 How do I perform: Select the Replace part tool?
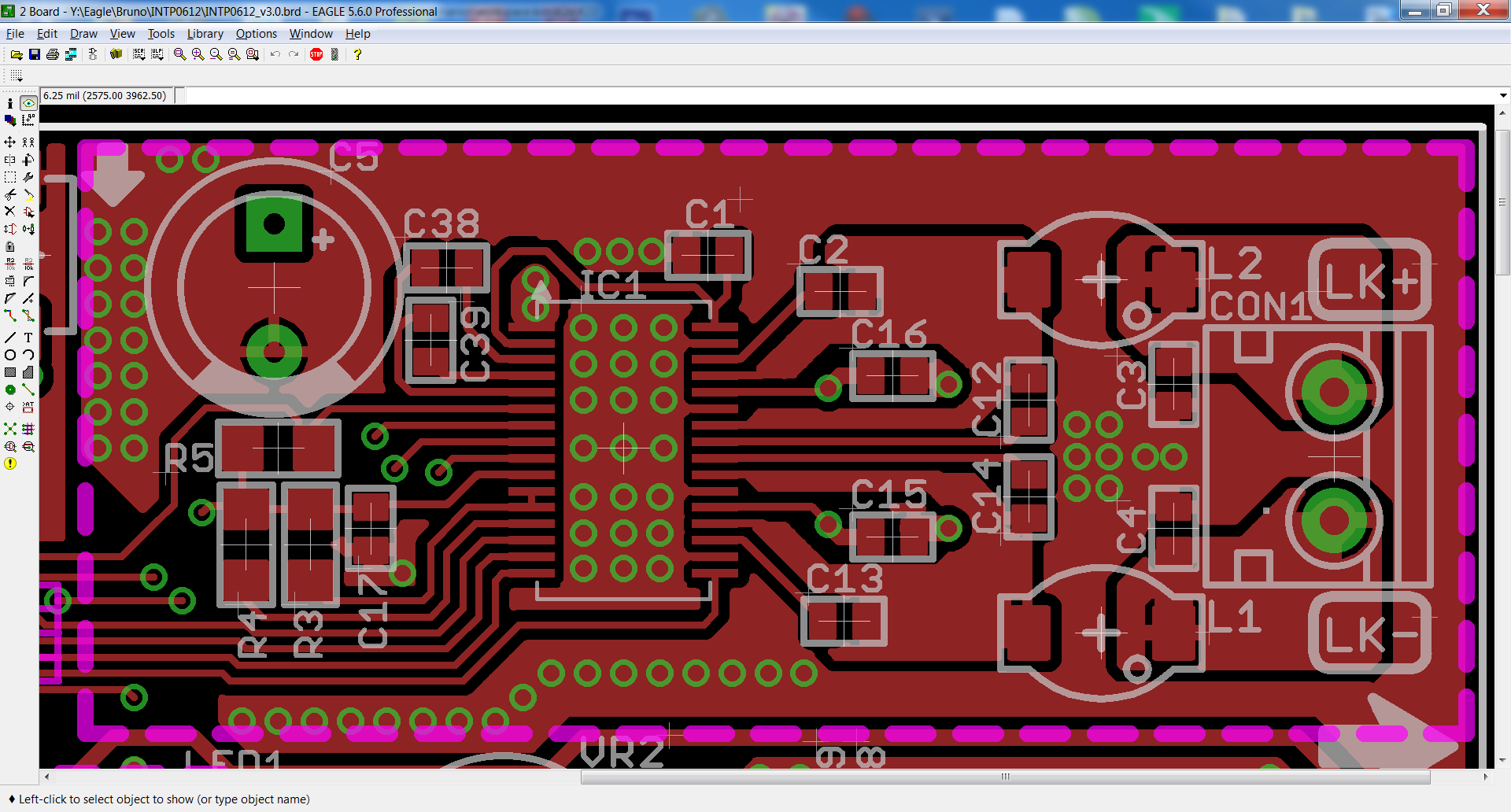[28, 229]
